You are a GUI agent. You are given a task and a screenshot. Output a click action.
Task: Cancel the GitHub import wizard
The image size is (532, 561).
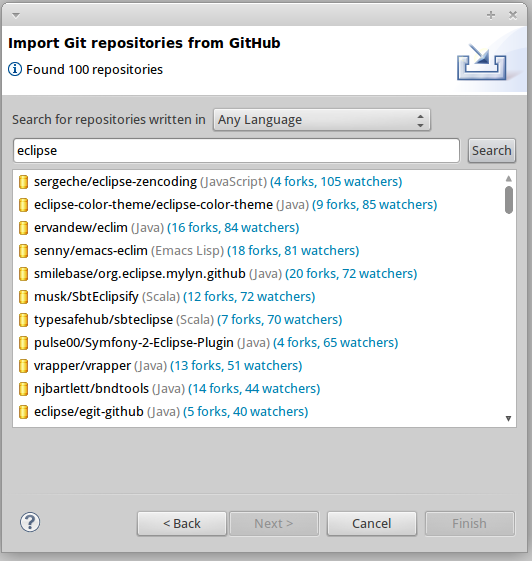(372, 523)
